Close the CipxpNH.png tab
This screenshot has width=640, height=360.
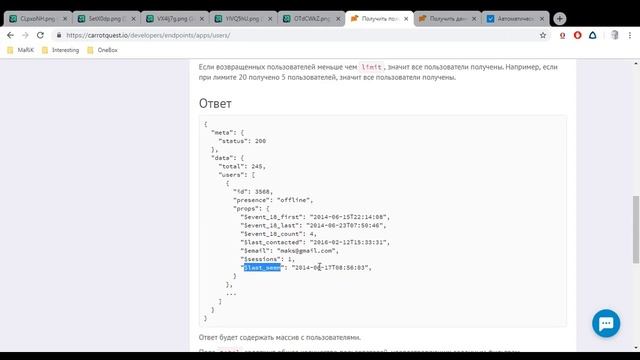point(65,19)
